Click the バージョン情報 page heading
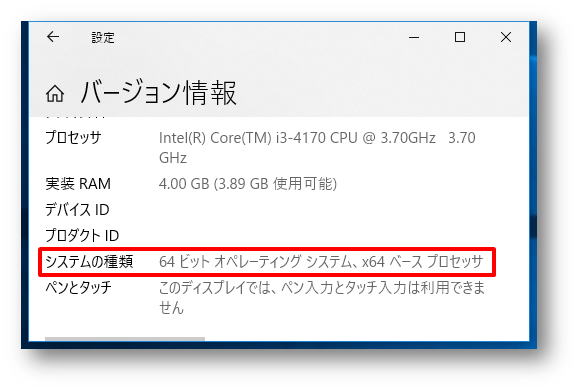Screen dimensions: 579x391 [158, 93]
